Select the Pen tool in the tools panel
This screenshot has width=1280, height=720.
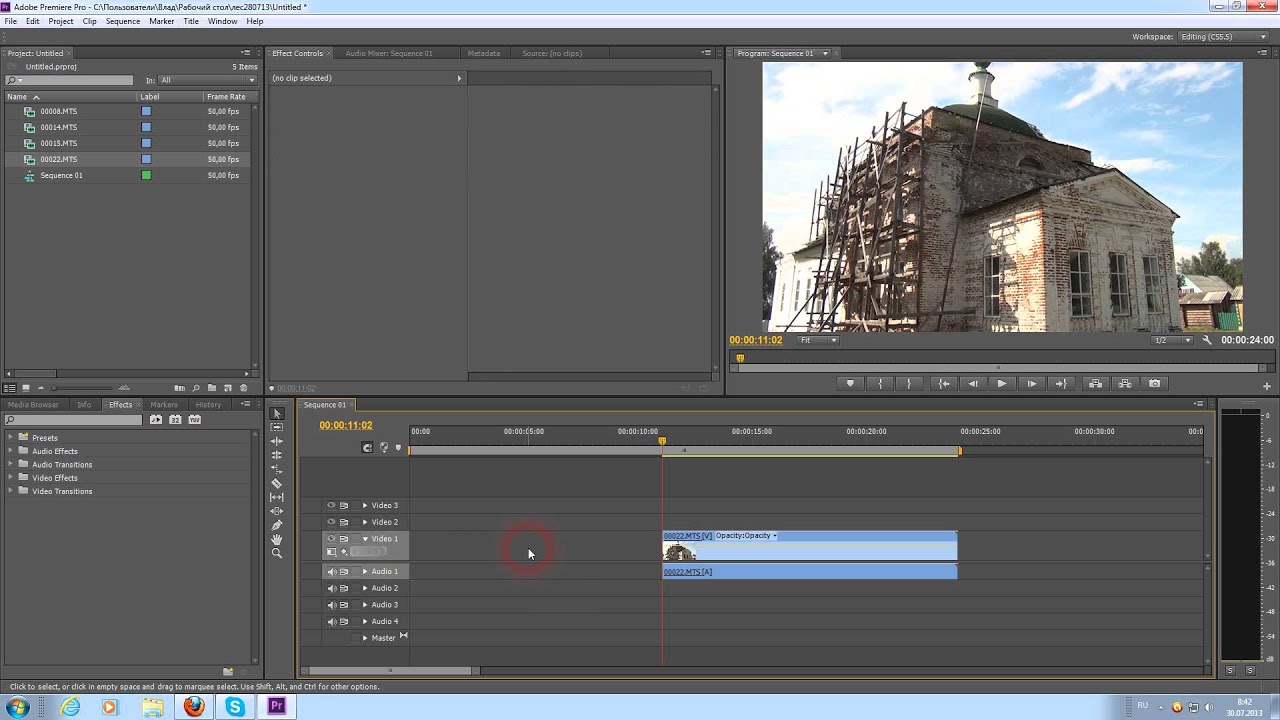[277, 525]
